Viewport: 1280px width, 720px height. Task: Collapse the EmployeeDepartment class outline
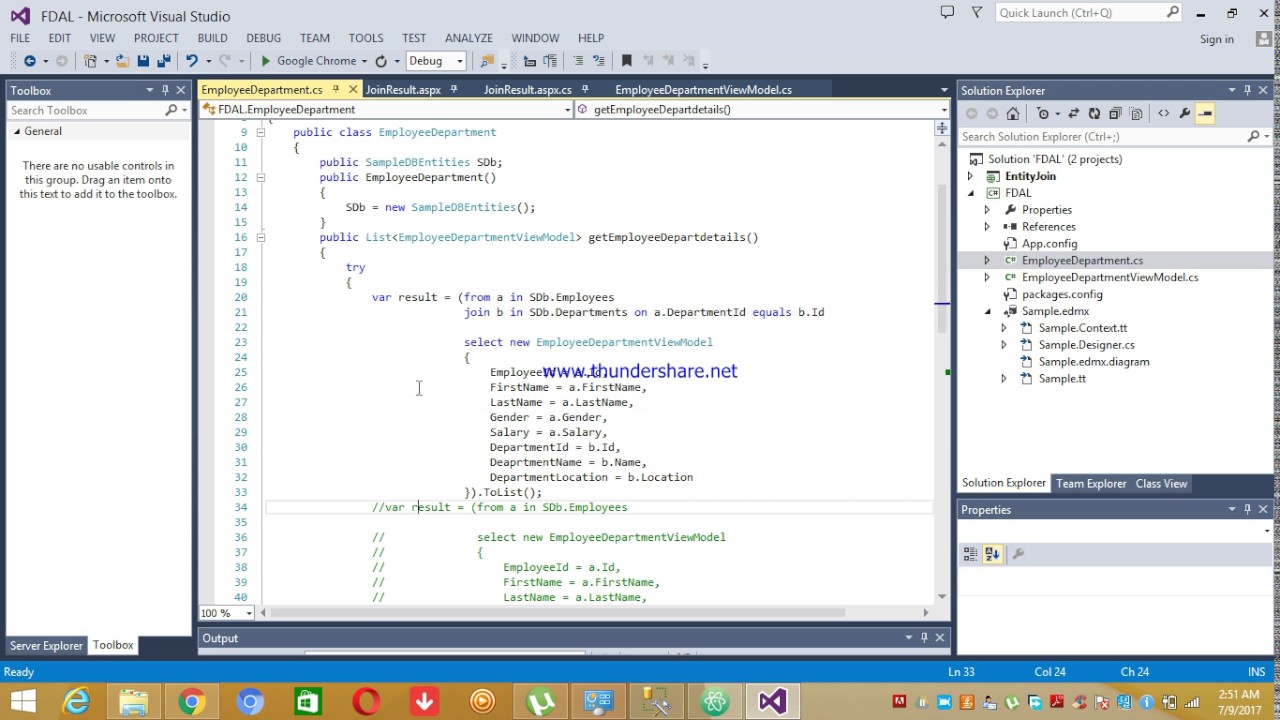[x=260, y=132]
